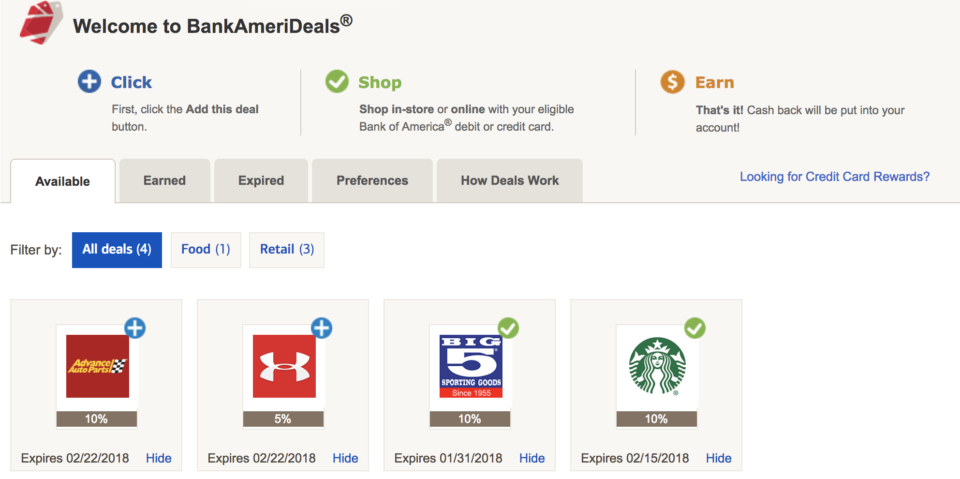Open the Under Armour logo thumbnail
960x479 pixels.
pos(284,366)
